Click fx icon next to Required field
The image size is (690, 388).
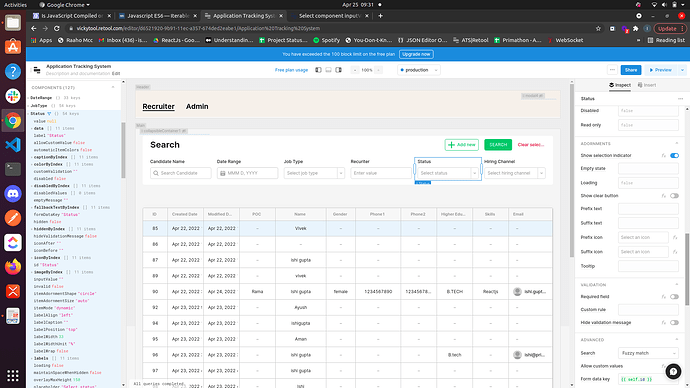664,297
